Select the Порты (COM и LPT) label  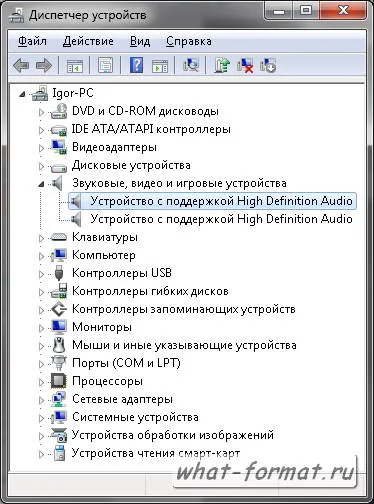126,363
